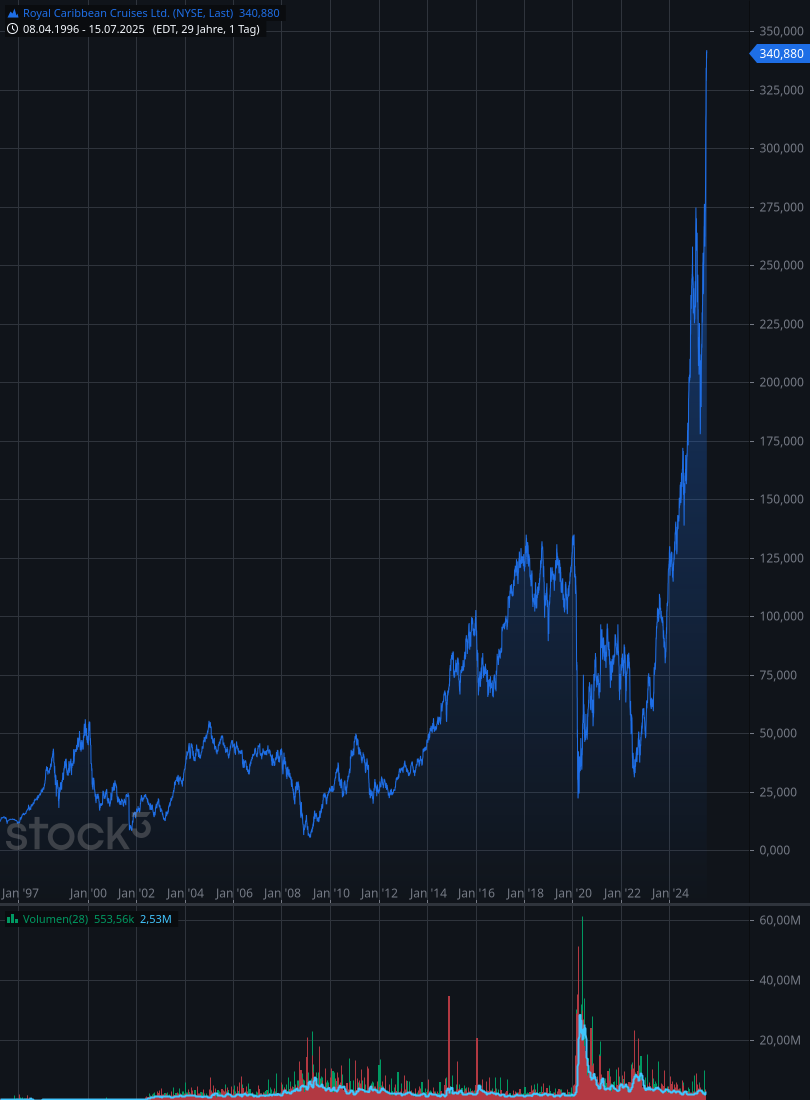Click the Jan '08 time axis label
The image size is (810, 1100).
[x=282, y=894]
